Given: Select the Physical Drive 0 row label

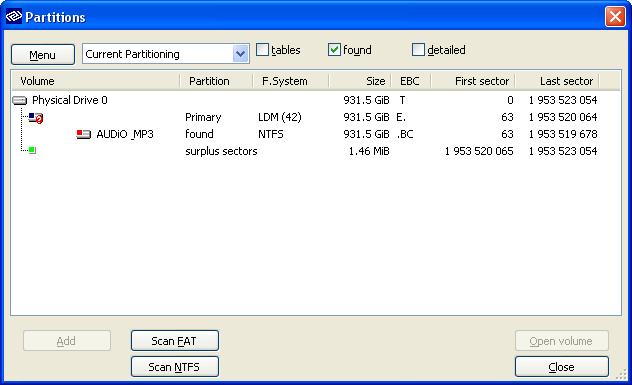Looking at the screenshot, I should [70, 100].
